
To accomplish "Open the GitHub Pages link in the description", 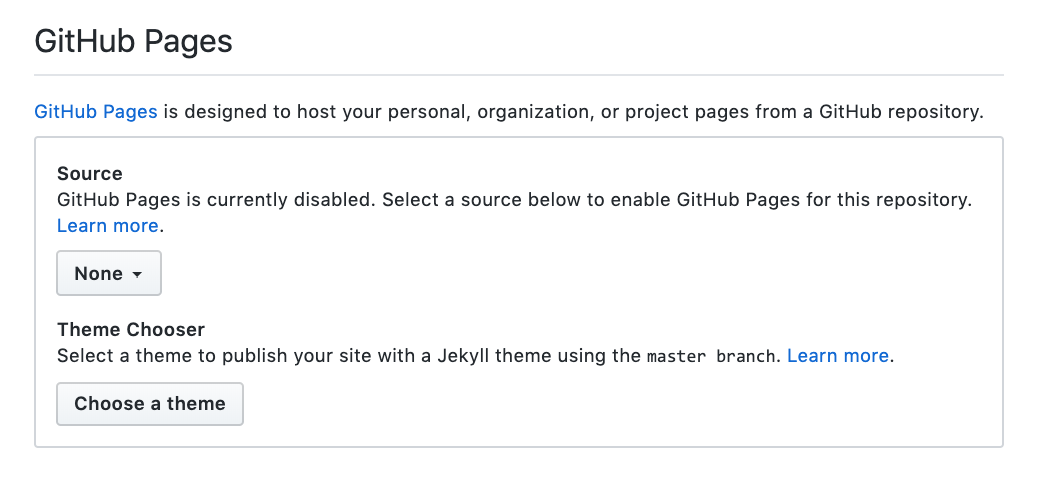I will click(x=96, y=111).
